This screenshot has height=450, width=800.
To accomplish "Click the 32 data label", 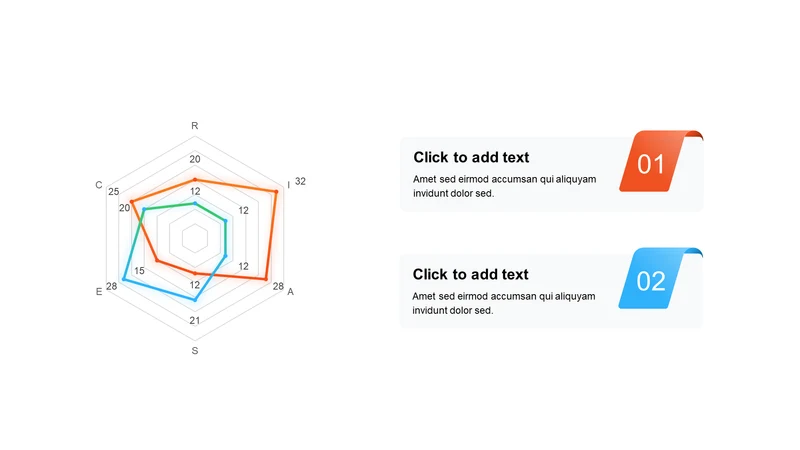I will pyautogui.click(x=300, y=181).
